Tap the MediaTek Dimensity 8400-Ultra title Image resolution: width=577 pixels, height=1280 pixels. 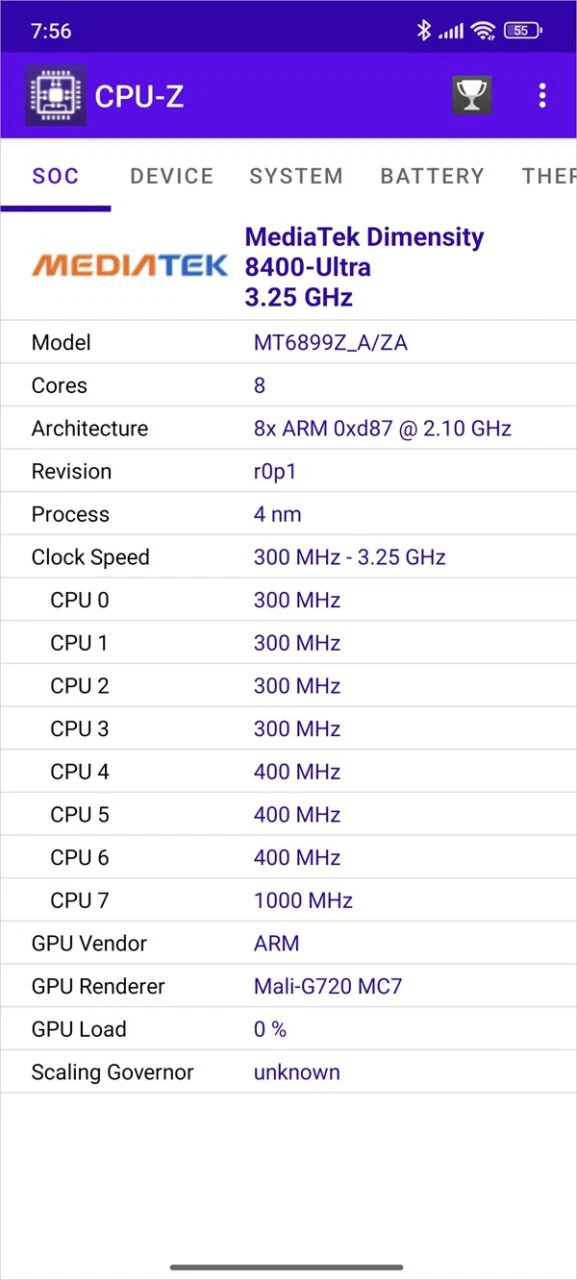pyautogui.click(x=363, y=267)
